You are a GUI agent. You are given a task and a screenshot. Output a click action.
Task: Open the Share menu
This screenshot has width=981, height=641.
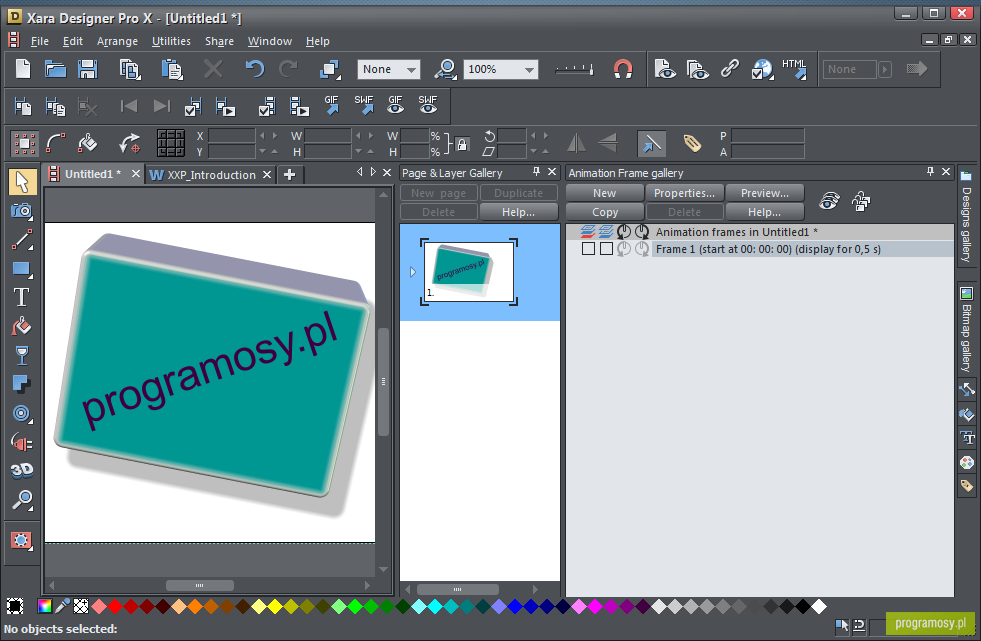click(x=219, y=41)
